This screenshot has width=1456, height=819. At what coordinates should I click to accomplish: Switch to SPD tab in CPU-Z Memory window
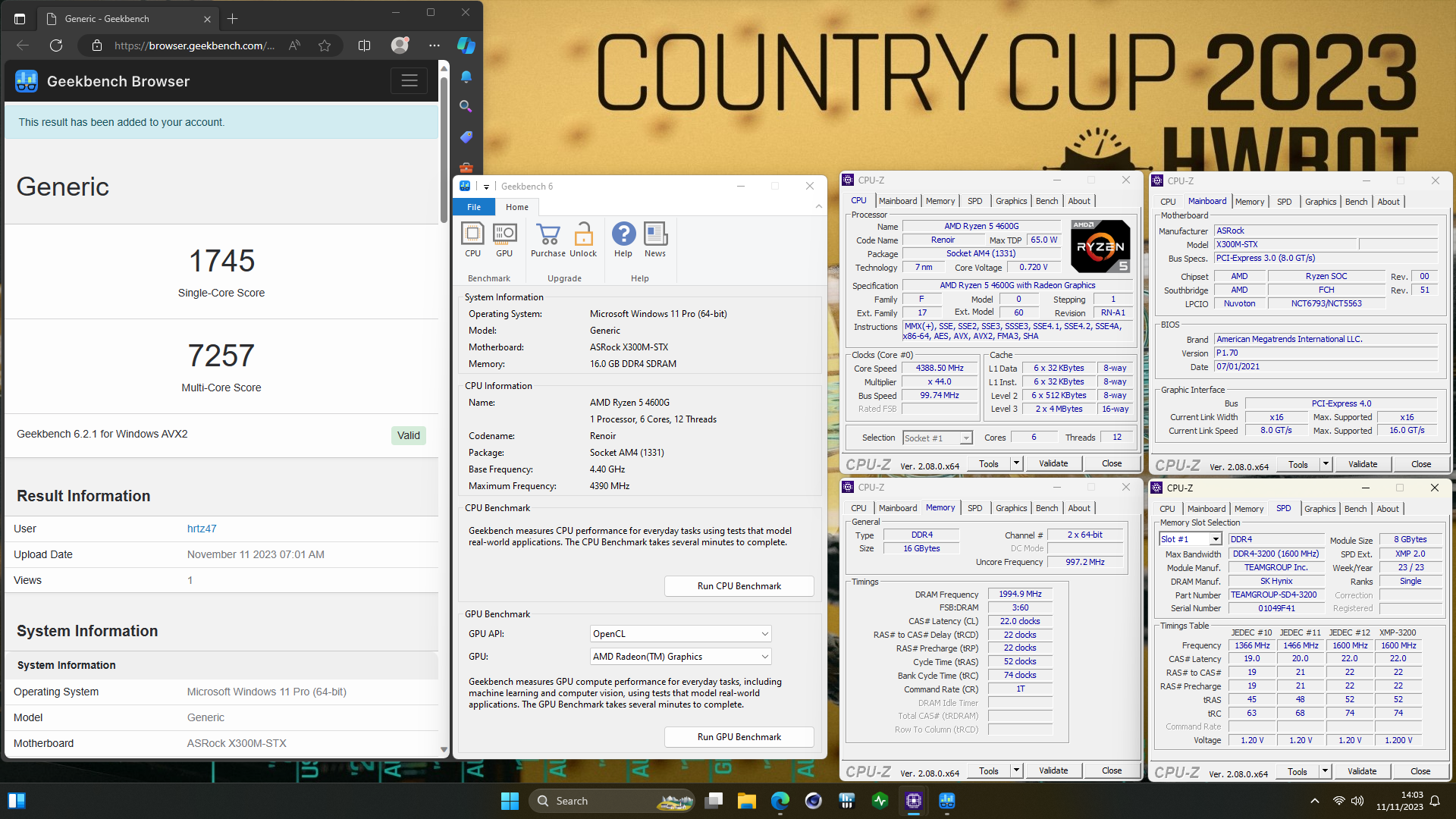[x=974, y=508]
